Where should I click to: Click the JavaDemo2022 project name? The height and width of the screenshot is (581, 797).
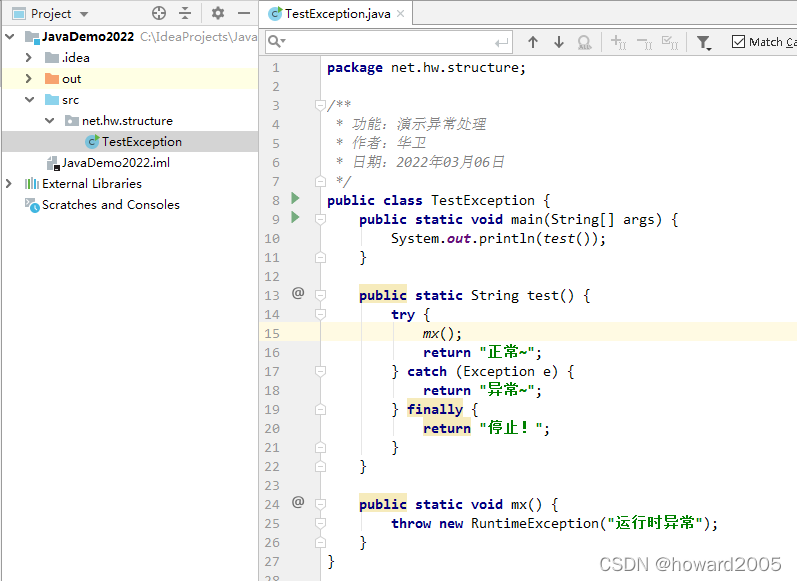point(88,37)
